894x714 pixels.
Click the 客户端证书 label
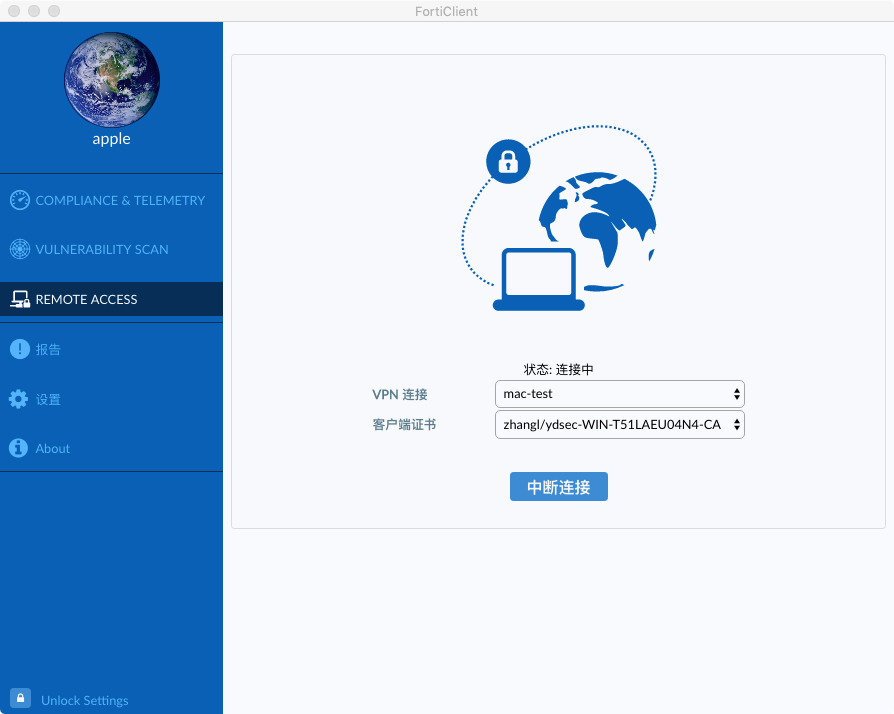pos(404,424)
